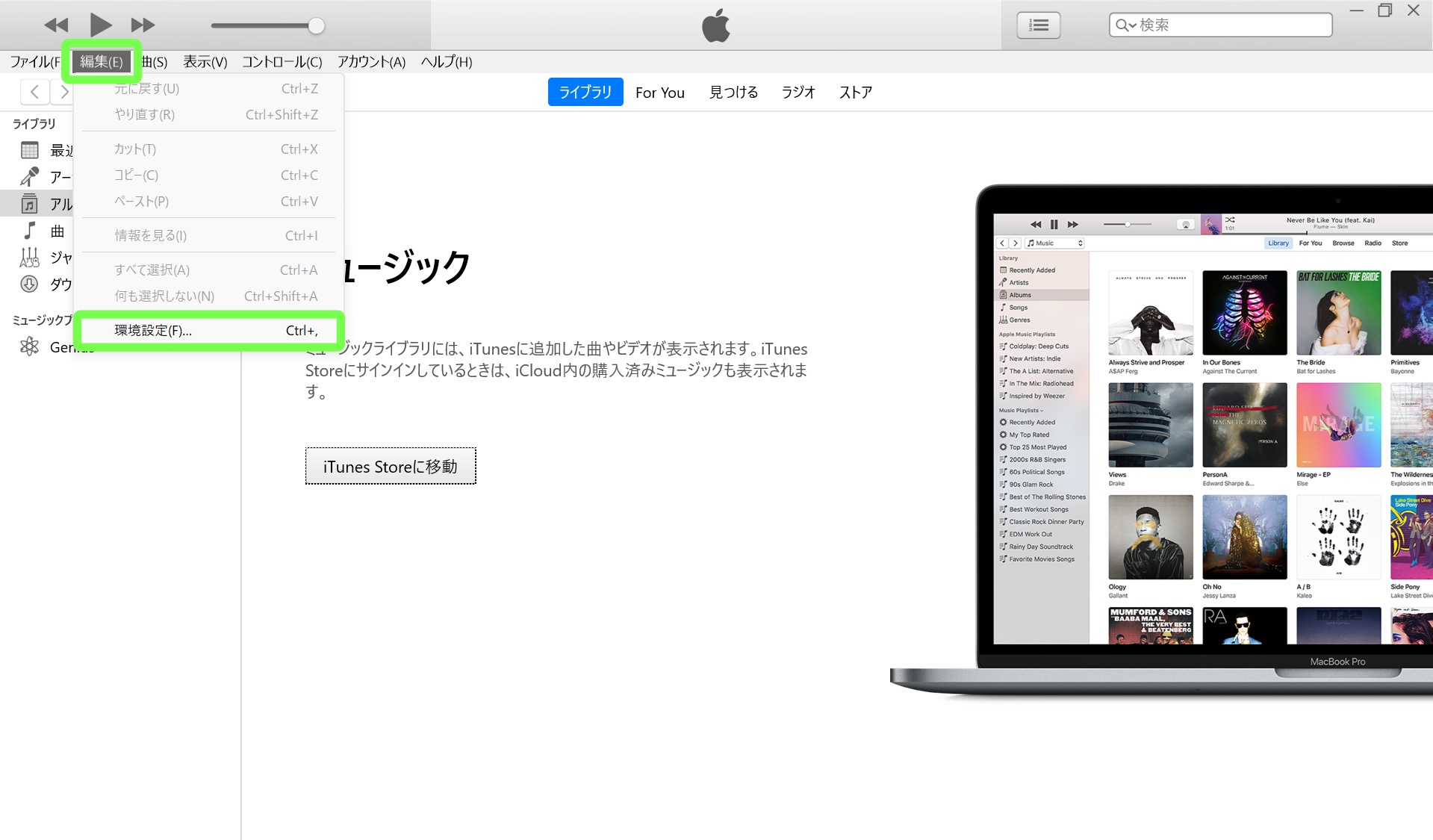Click the iTunes Storeに移動 button
Screen dimensions: 1433x840
click(x=391, y=467)
